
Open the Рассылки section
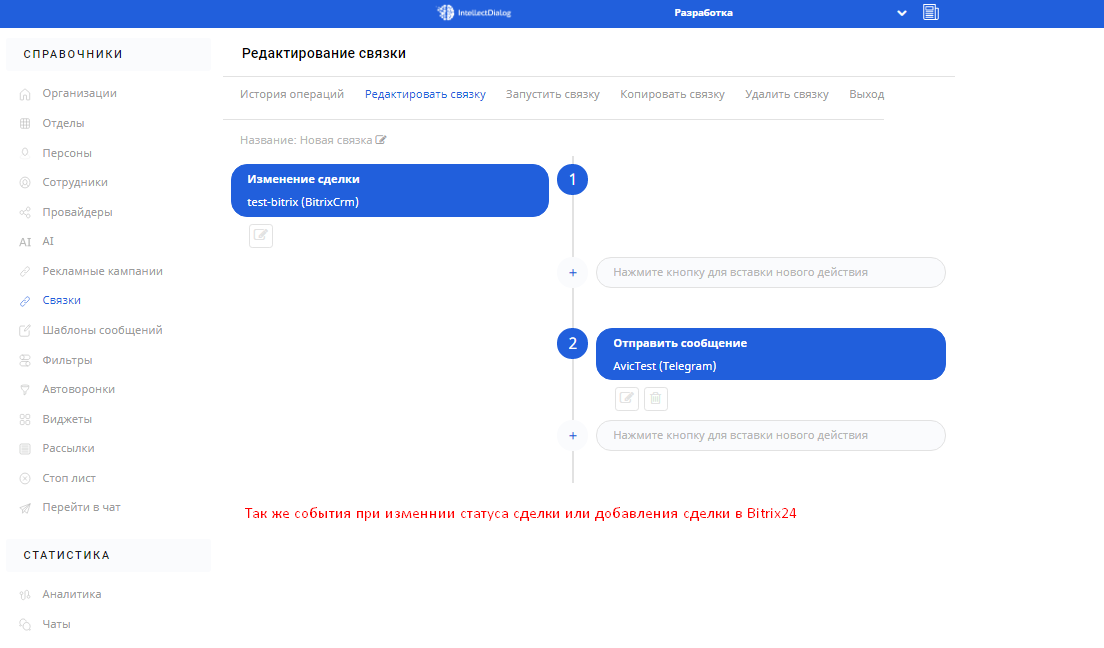tap(68, 448)
